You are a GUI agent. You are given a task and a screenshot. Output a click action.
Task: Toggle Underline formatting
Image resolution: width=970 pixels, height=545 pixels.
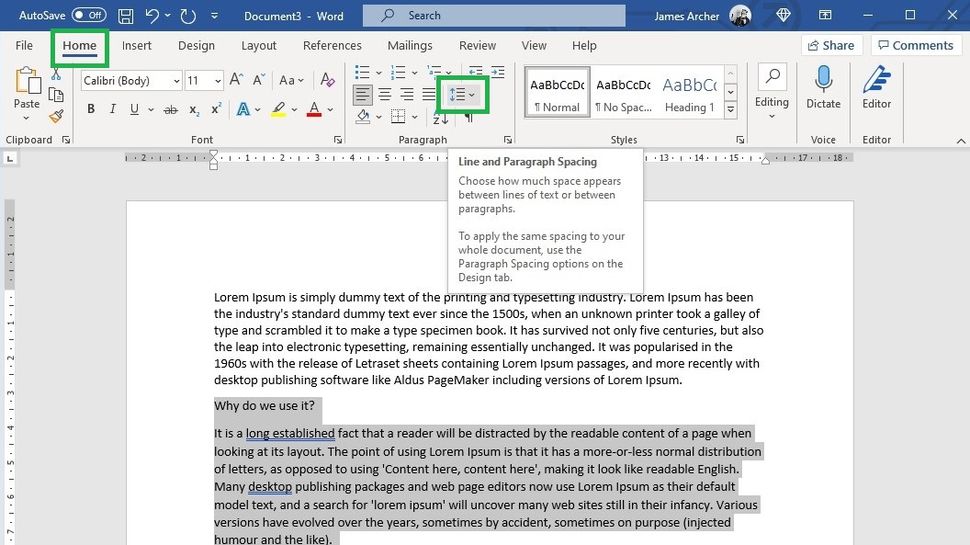click(134, 109)
